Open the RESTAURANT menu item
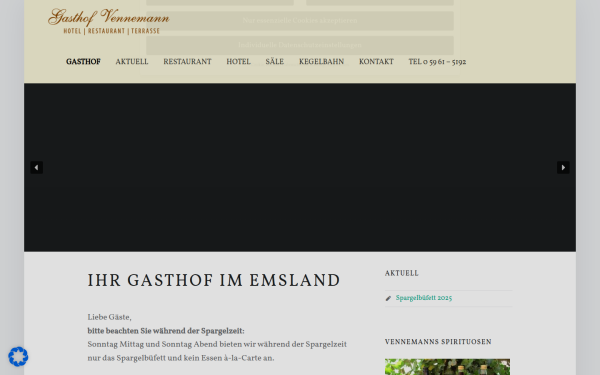The height and width of the screenshot is (375, 600). [187, 62]
